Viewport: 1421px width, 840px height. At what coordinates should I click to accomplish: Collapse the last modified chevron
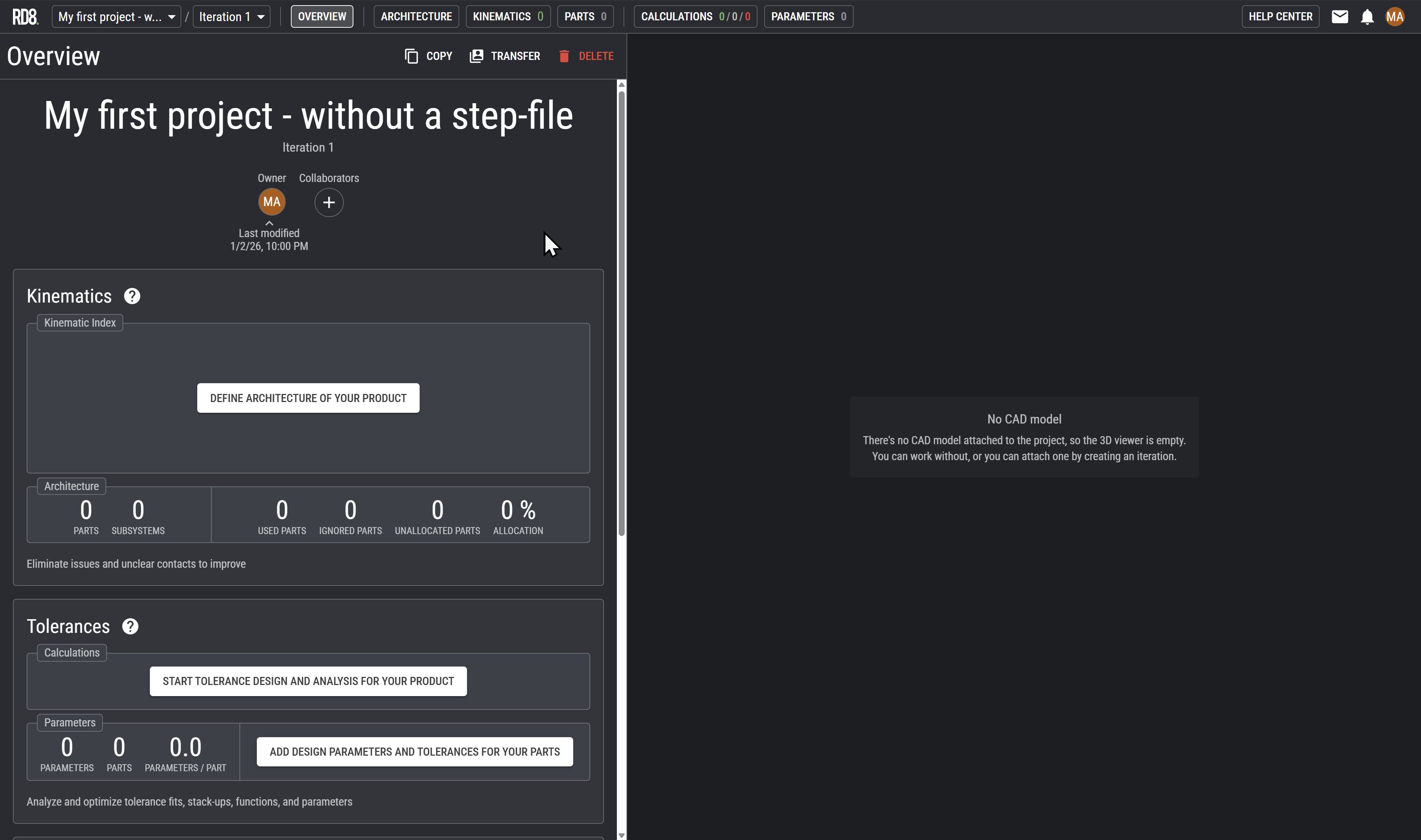(x=269, y=223)
